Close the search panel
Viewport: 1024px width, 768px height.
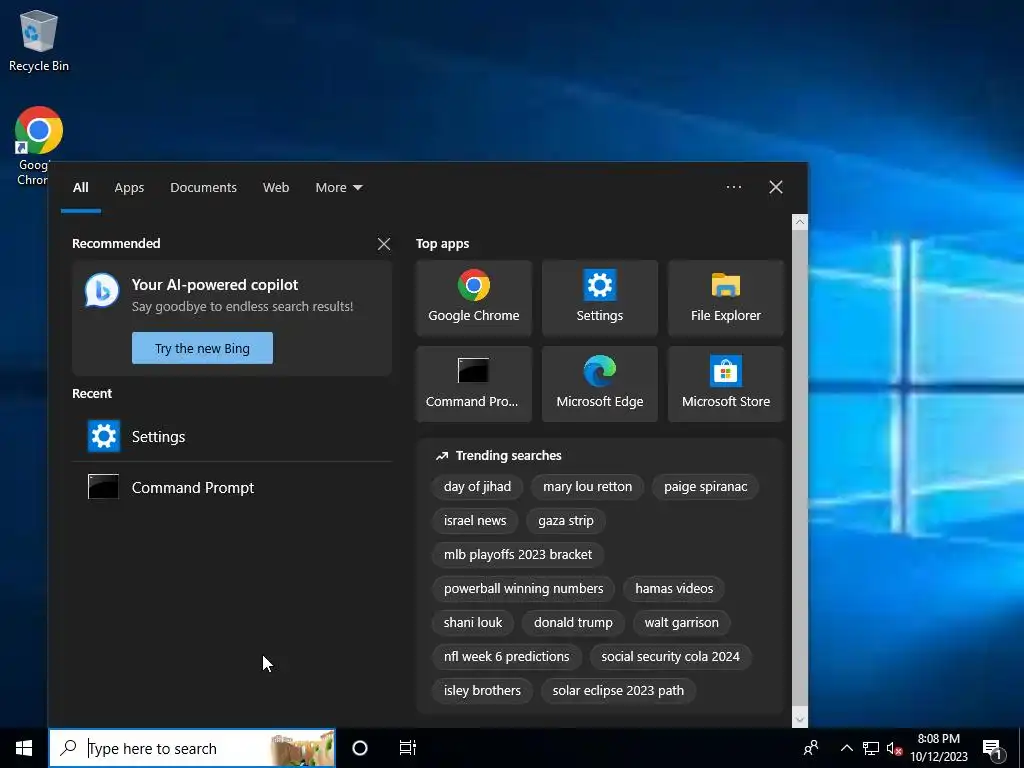point(776,187)
